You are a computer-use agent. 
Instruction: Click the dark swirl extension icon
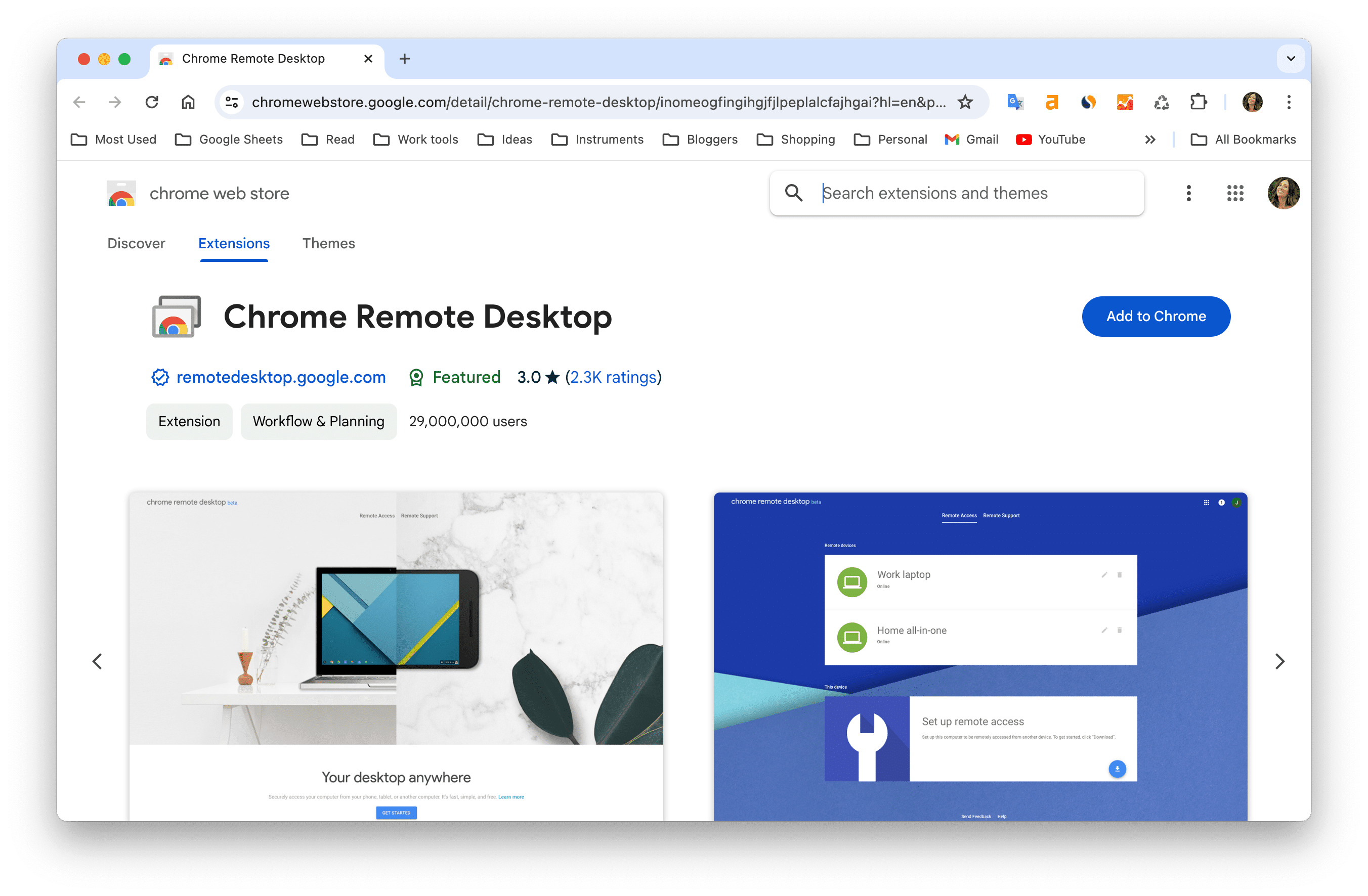pos(1088,102)
